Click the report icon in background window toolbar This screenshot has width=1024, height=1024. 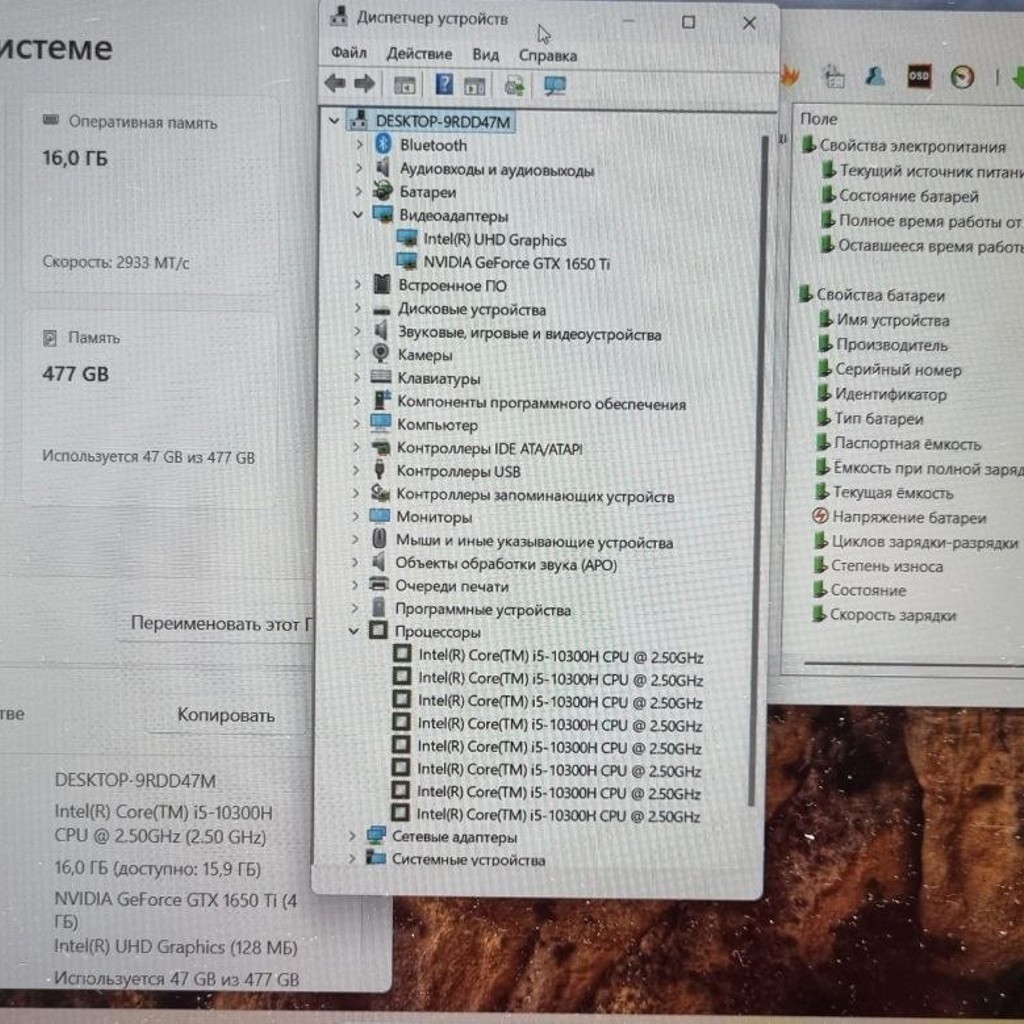click(833, 76)
